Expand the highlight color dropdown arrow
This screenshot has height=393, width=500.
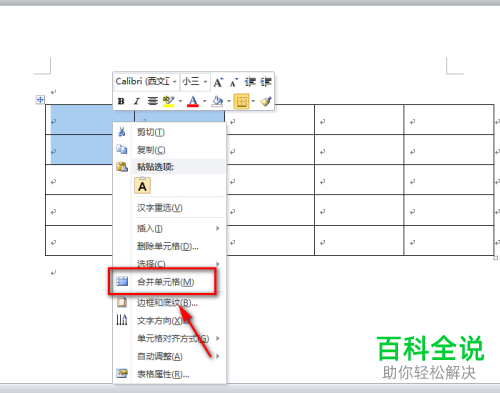[180, 101]
